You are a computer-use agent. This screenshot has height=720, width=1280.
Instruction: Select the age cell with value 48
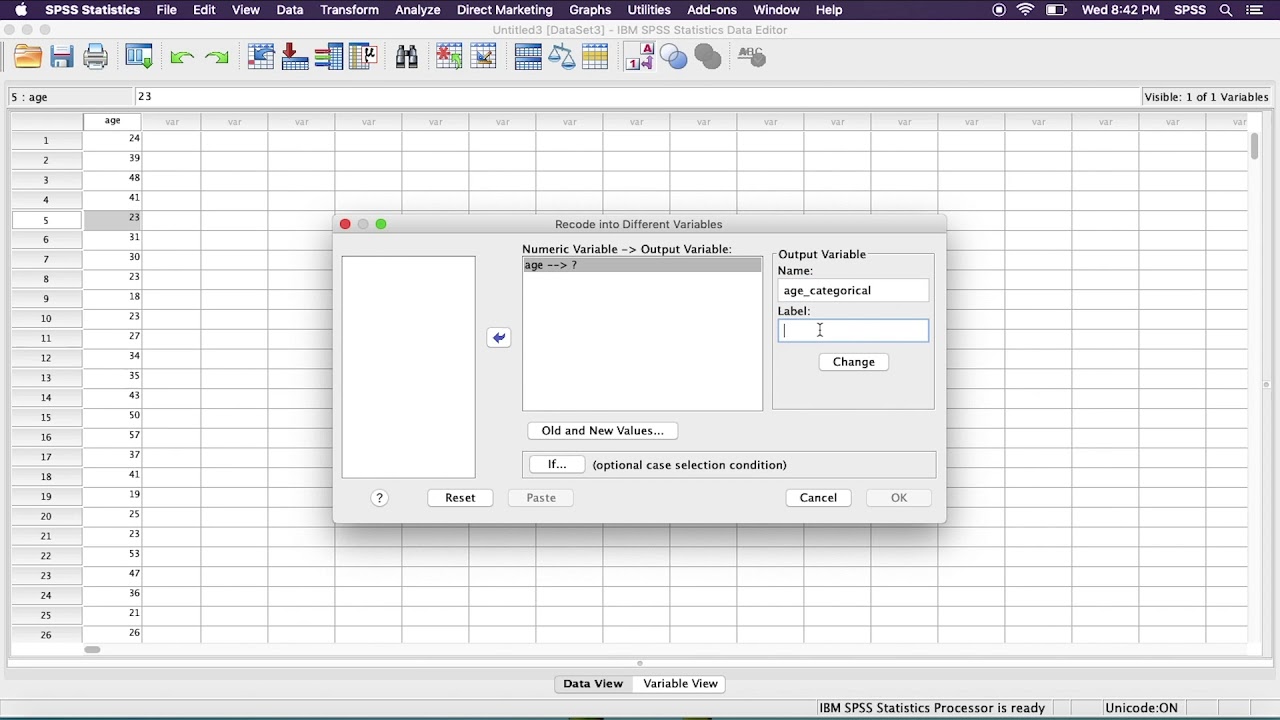(112, 179)
